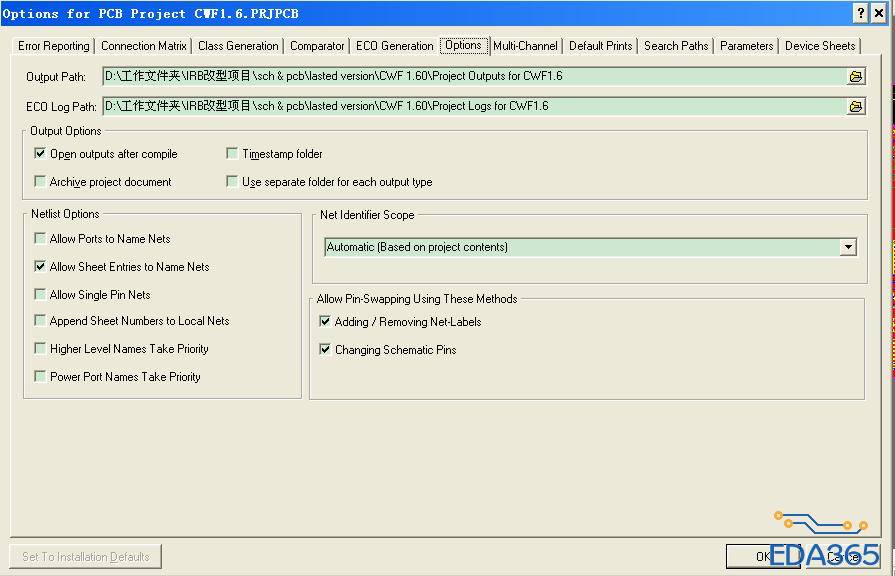Image resolution: width=895 pixels, height=576 pixels.
Task: Click the ECO Log Path text field
Action: [474, 106]
